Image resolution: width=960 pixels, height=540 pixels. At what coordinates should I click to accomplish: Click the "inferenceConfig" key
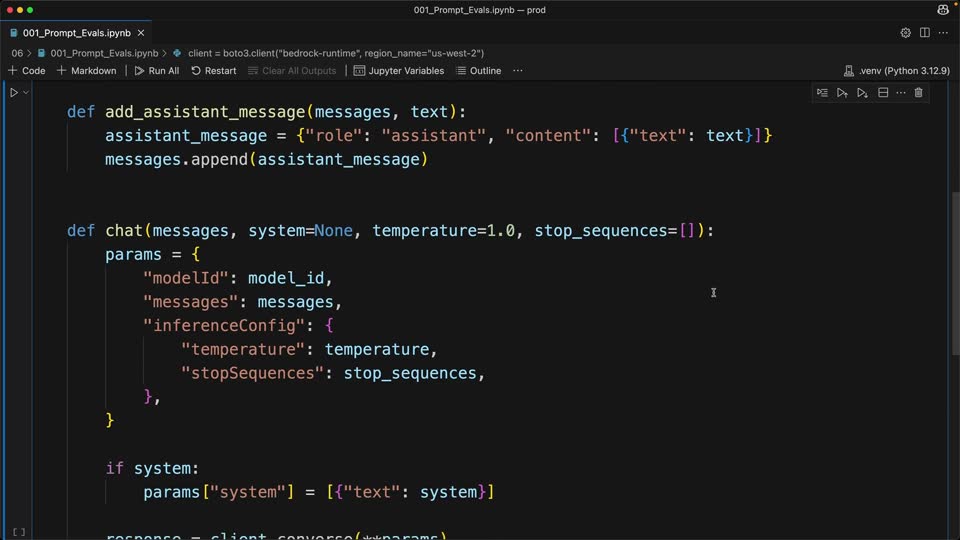(x=224, y=326)
